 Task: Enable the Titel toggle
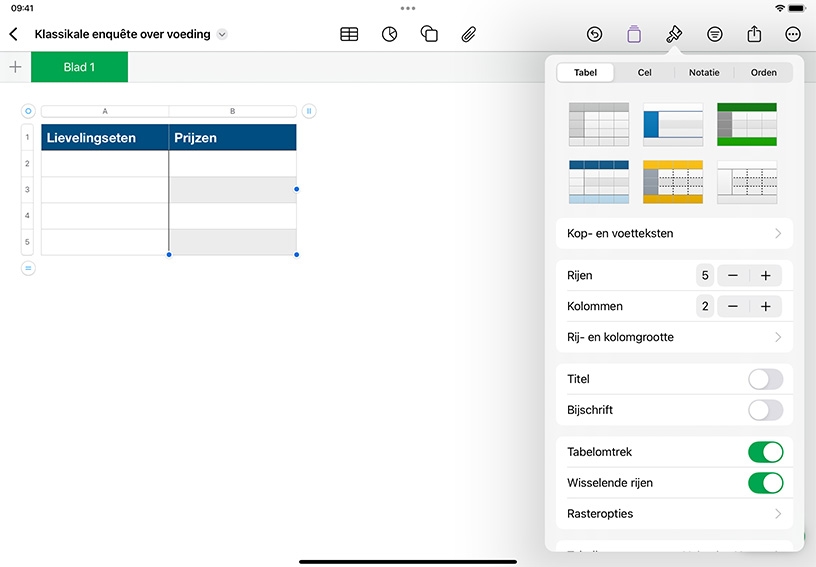[766, 379]
